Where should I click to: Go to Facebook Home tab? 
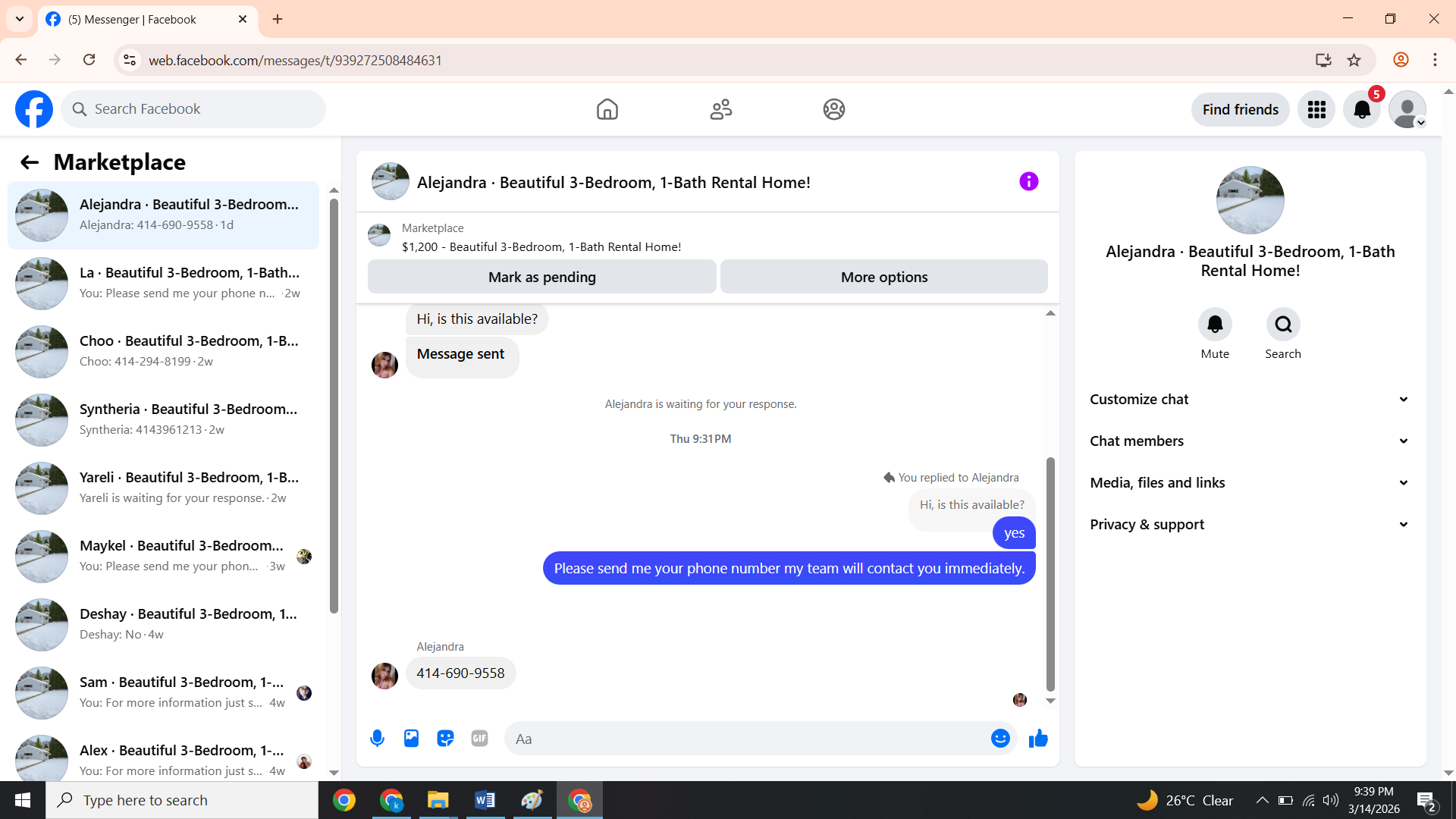tap(607, 109)
